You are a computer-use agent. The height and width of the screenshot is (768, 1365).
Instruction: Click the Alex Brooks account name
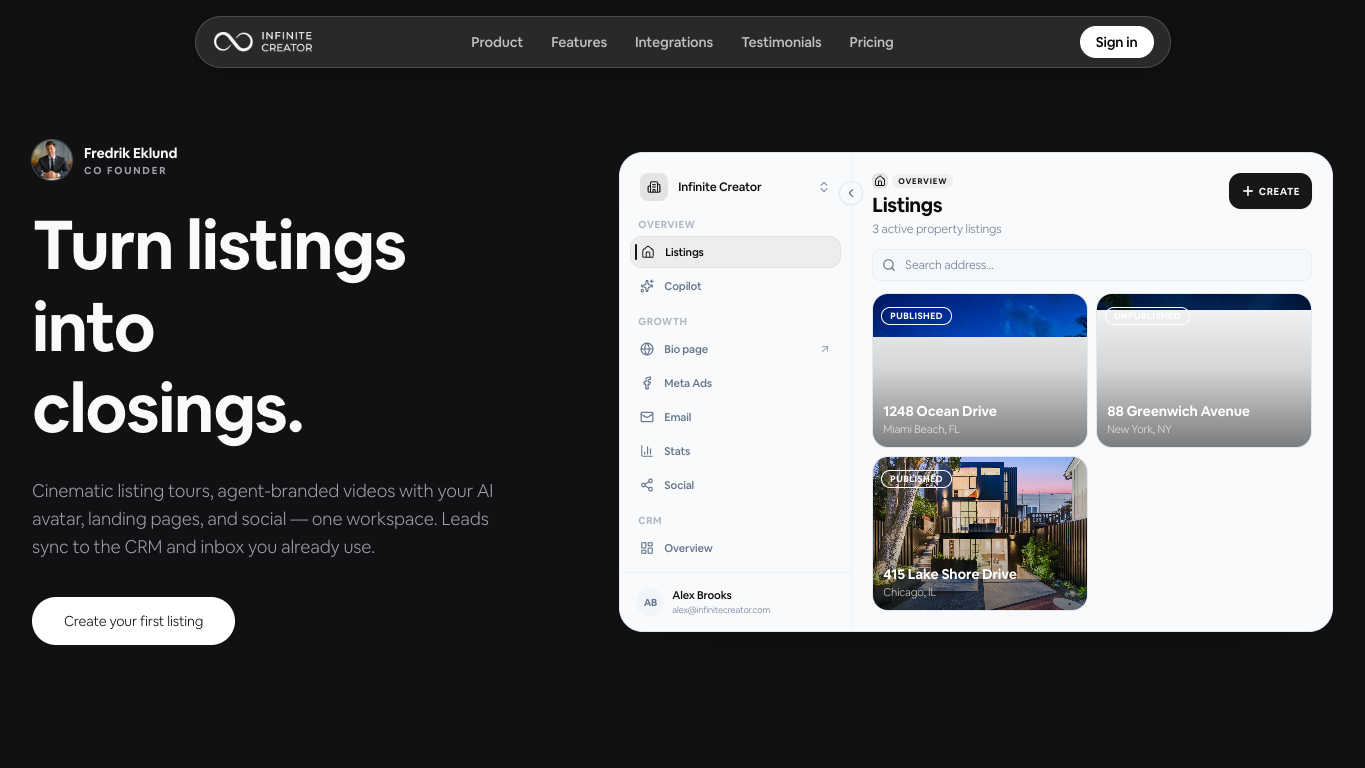point(702,595)
